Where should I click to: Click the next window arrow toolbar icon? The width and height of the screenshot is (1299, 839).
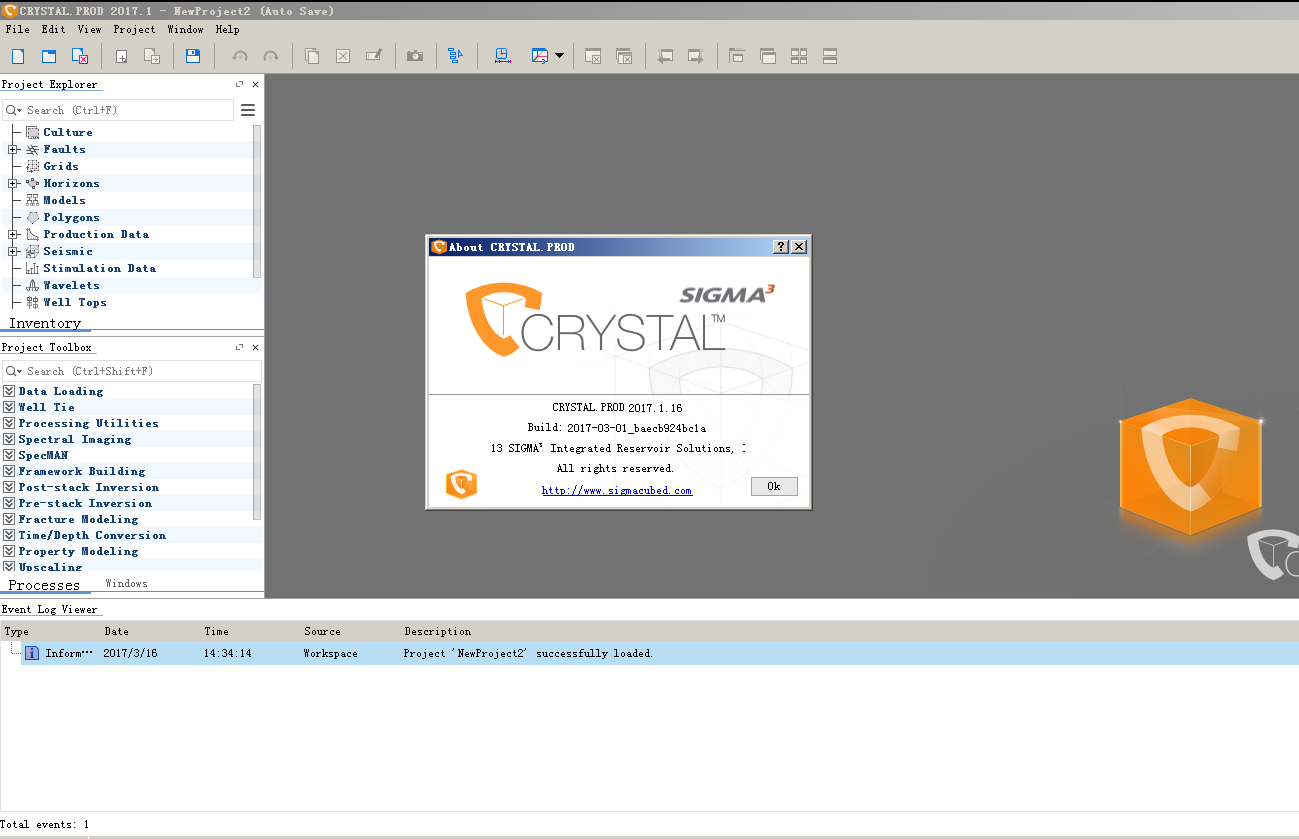click(696, 56)
